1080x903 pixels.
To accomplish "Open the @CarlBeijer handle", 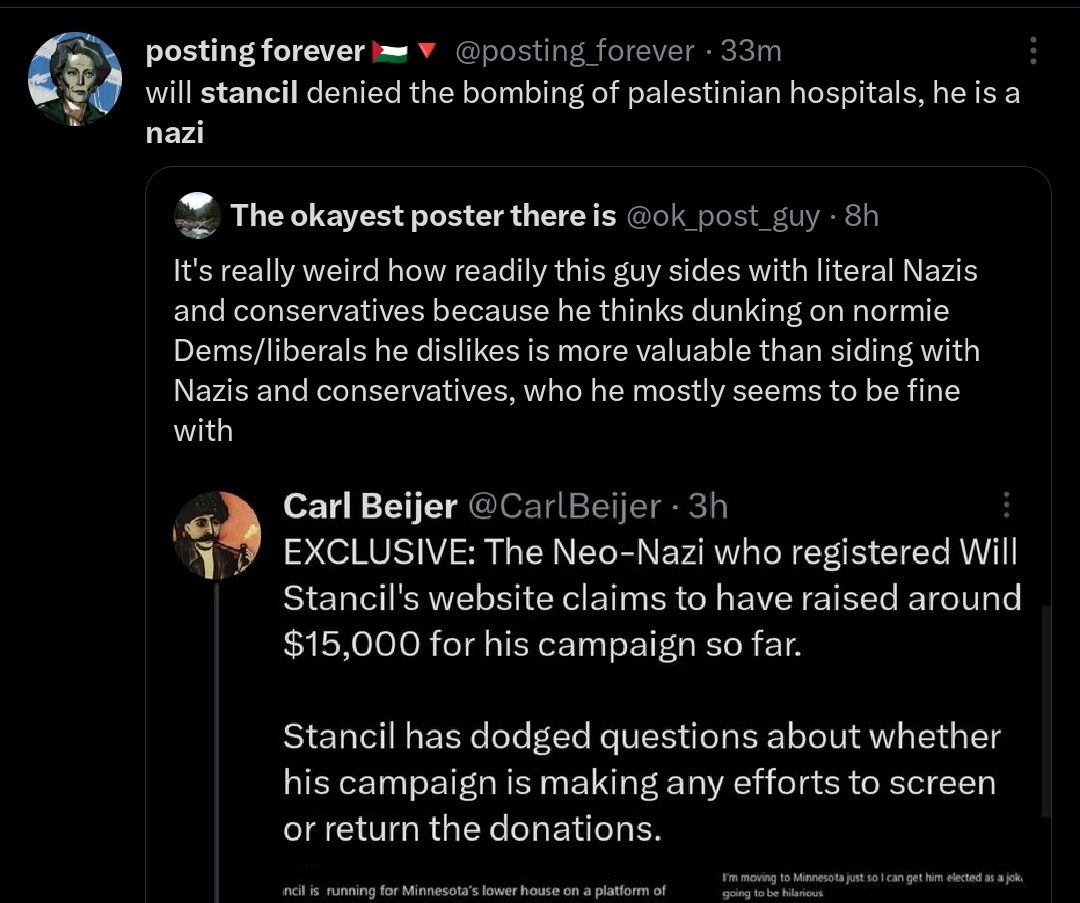I will 564,506.
